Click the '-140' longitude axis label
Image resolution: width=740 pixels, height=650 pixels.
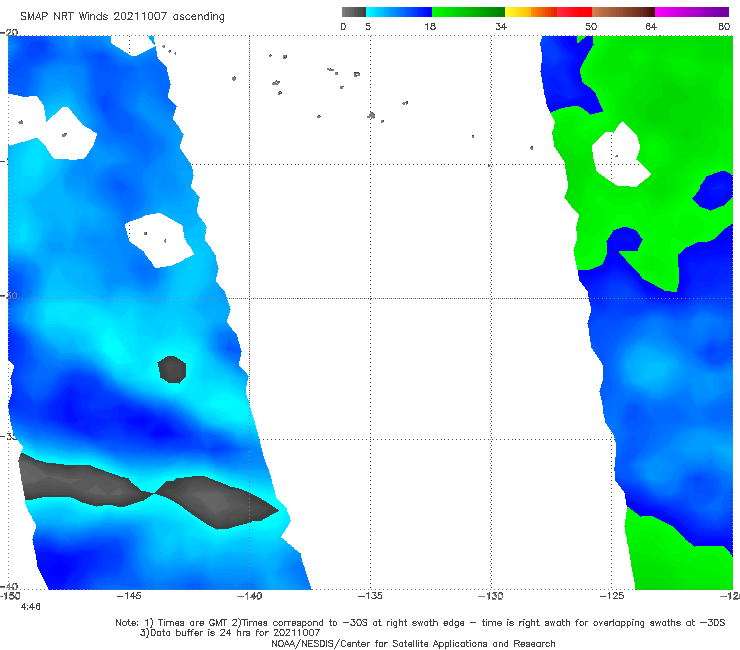pyautogui.click(x=249, y=596)
